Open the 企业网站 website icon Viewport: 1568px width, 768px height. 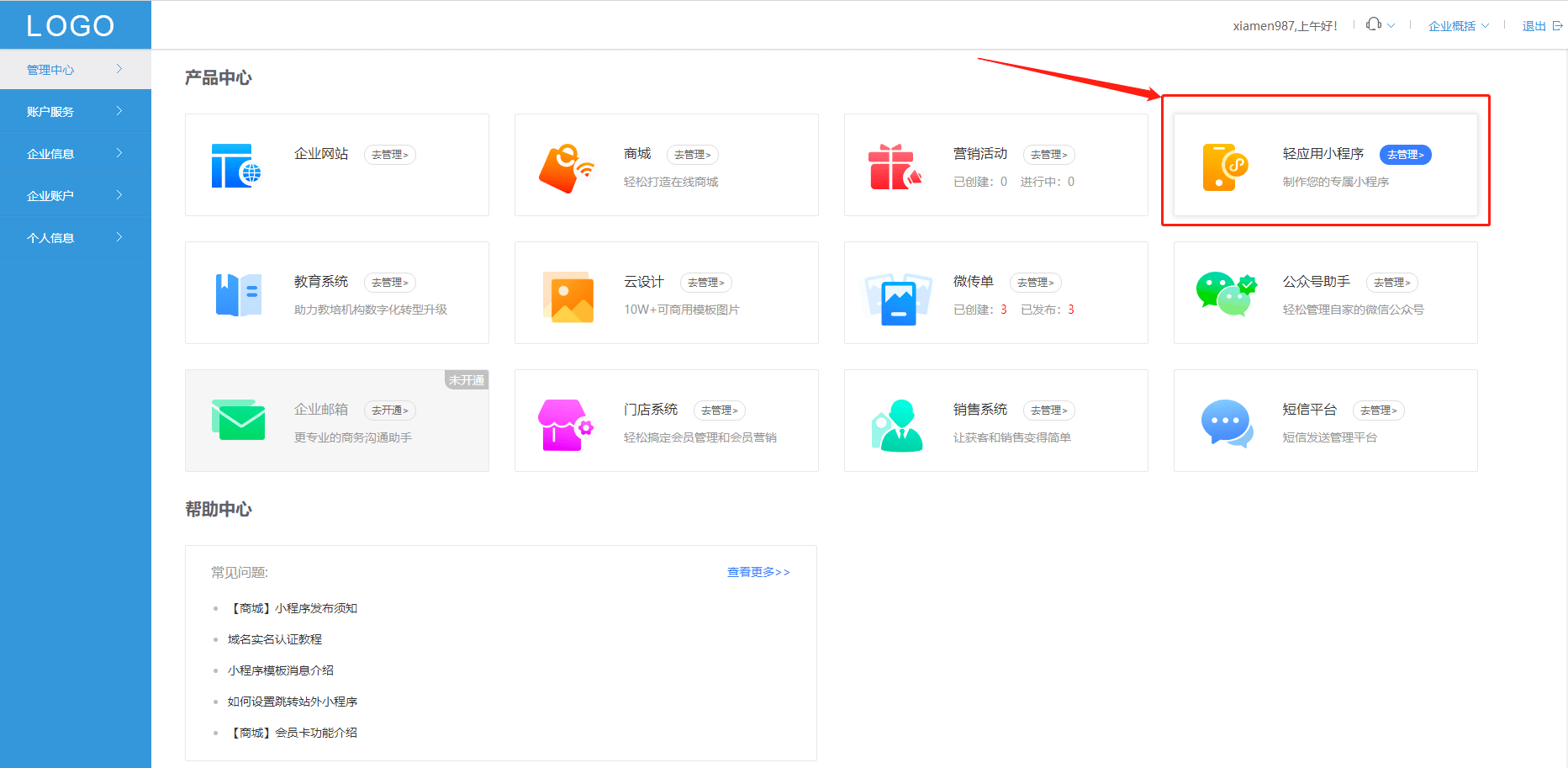[236, 166]
